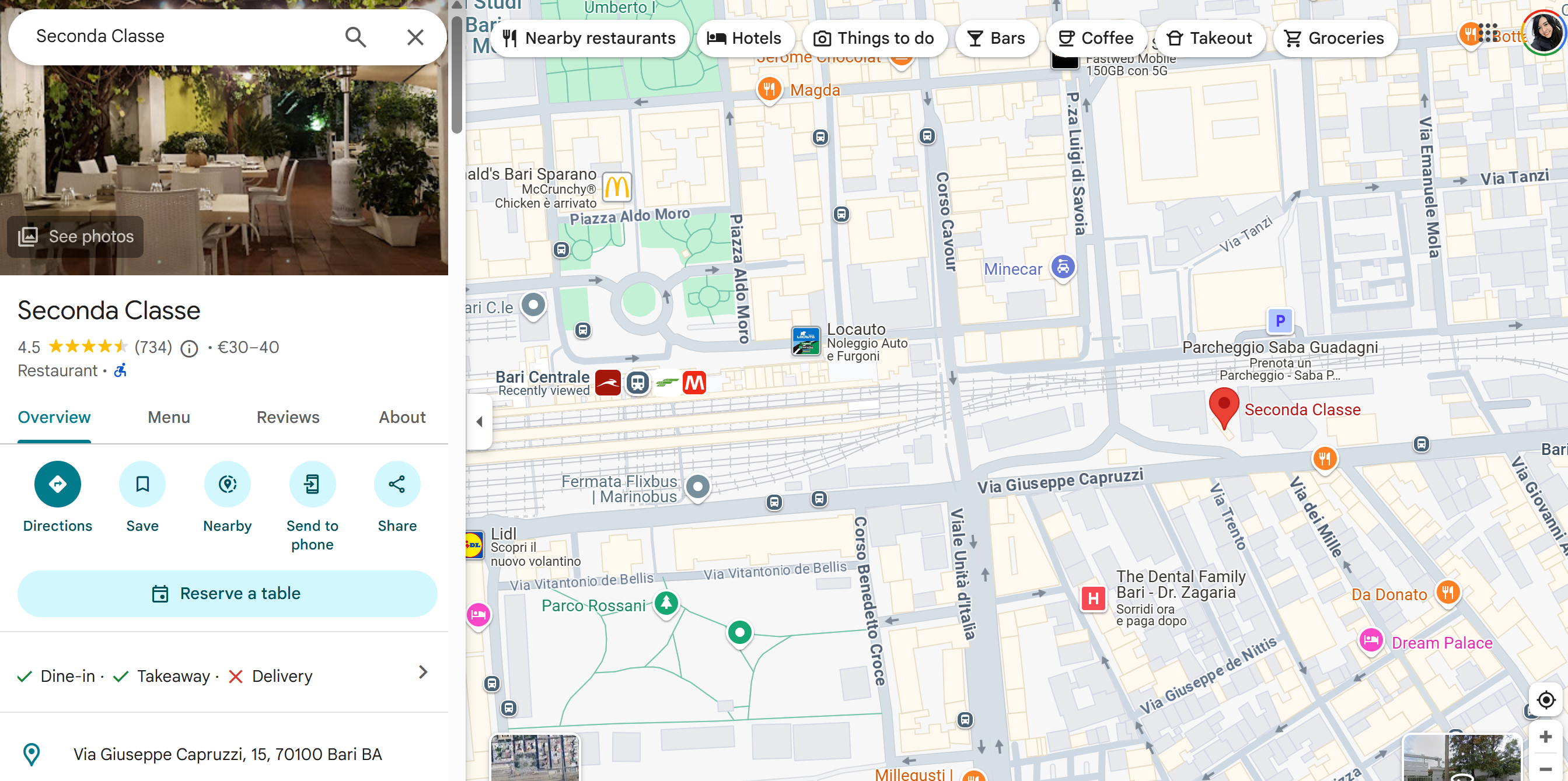Zoom in the map
Image resolution: width=1568 pixels, height=781 pixels.
pyautogui.click(x=1545, y=737)
